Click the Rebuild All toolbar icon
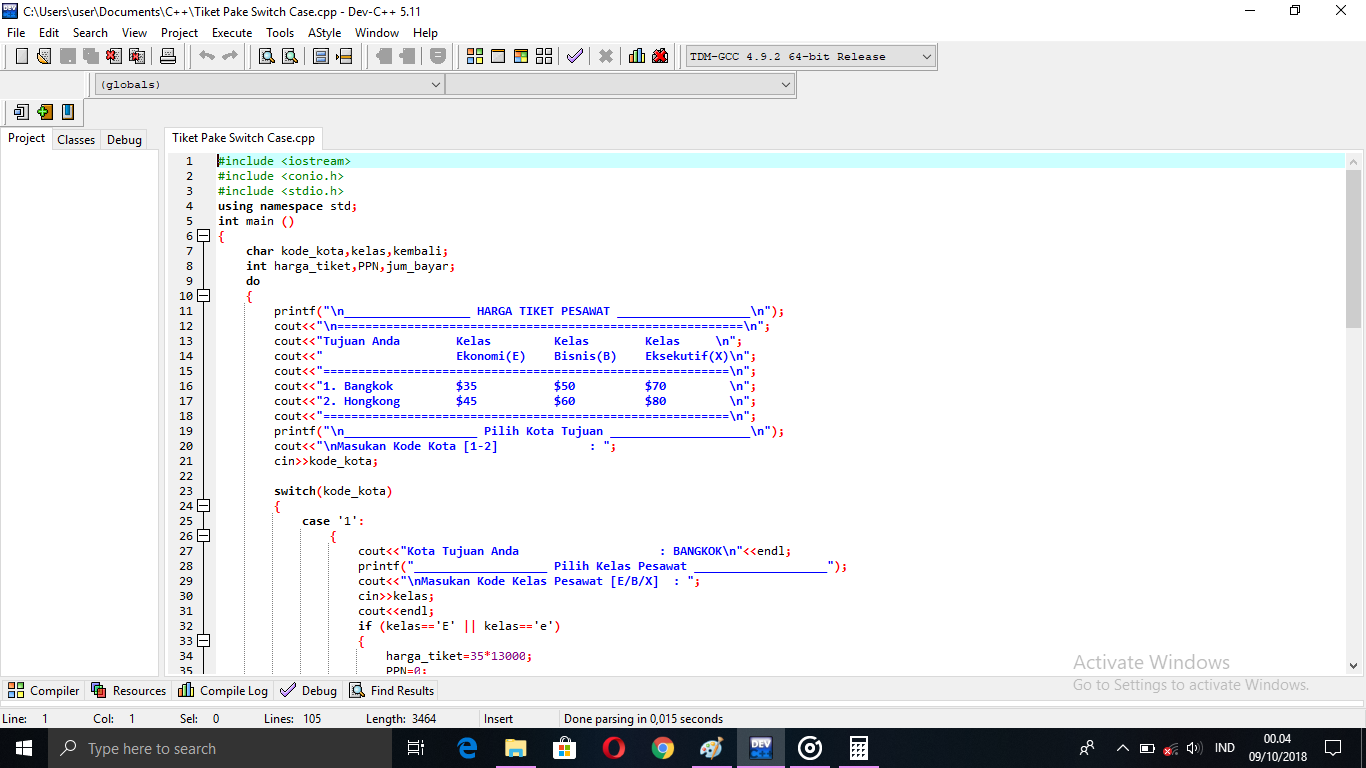This screenshot has width=1366, height=768. coord(544,56)
